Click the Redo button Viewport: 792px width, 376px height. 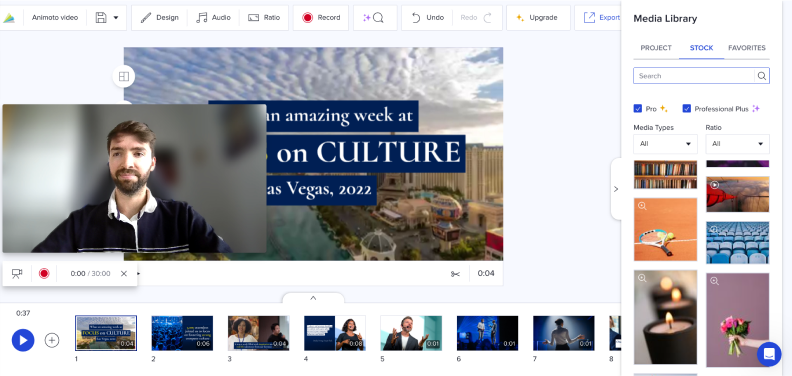coord(476,18)
